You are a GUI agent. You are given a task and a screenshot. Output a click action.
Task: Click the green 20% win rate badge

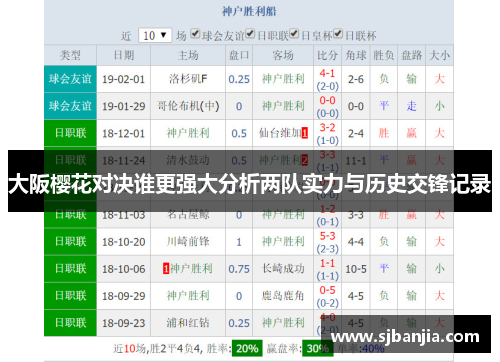[247, 348]
